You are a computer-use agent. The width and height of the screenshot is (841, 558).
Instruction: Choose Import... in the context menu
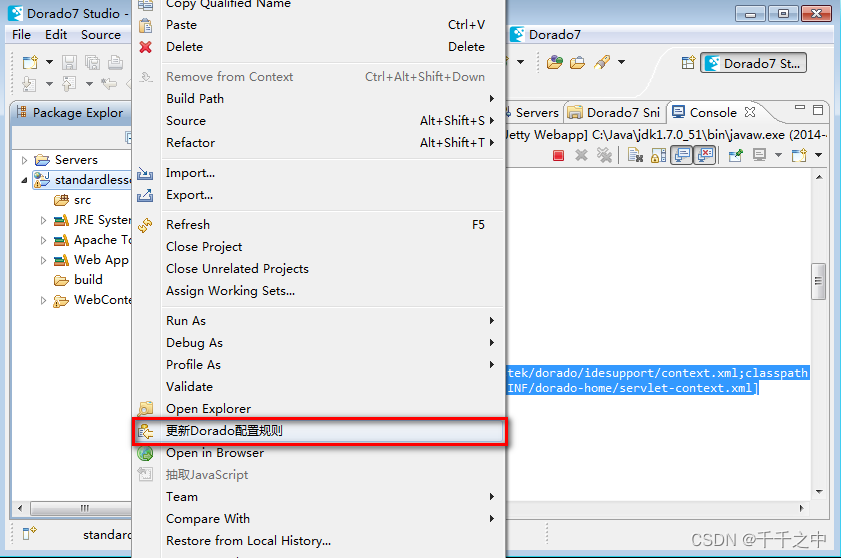click(319, 173)
